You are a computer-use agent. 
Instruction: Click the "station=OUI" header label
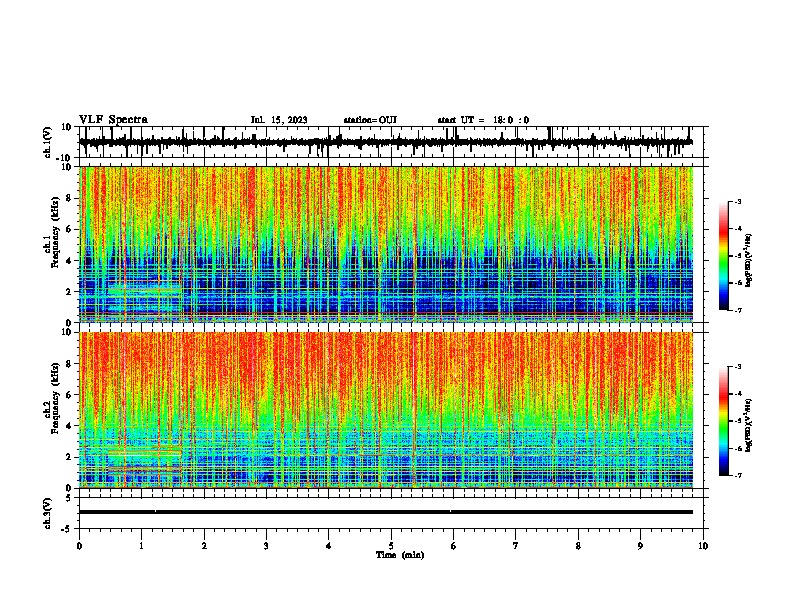pos(370,120)
